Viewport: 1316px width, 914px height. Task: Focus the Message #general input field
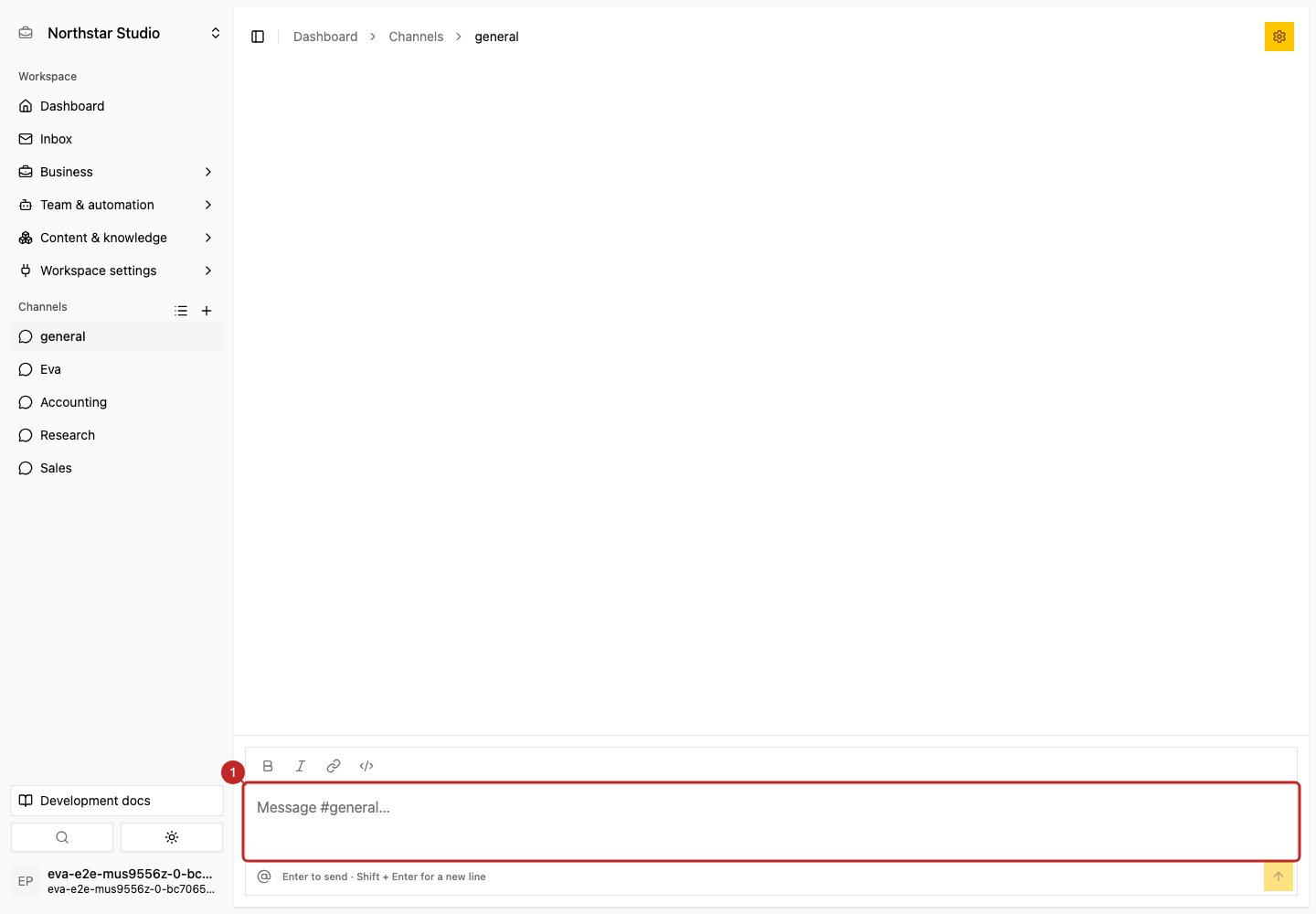coord(771,822)
